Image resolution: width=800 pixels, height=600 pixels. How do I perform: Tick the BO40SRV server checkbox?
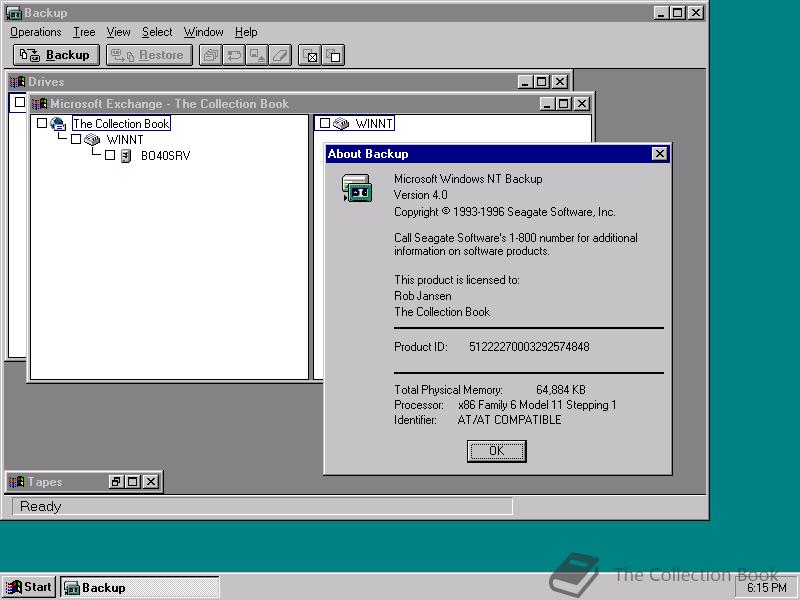pyautogui.click(x=110, y=155)
